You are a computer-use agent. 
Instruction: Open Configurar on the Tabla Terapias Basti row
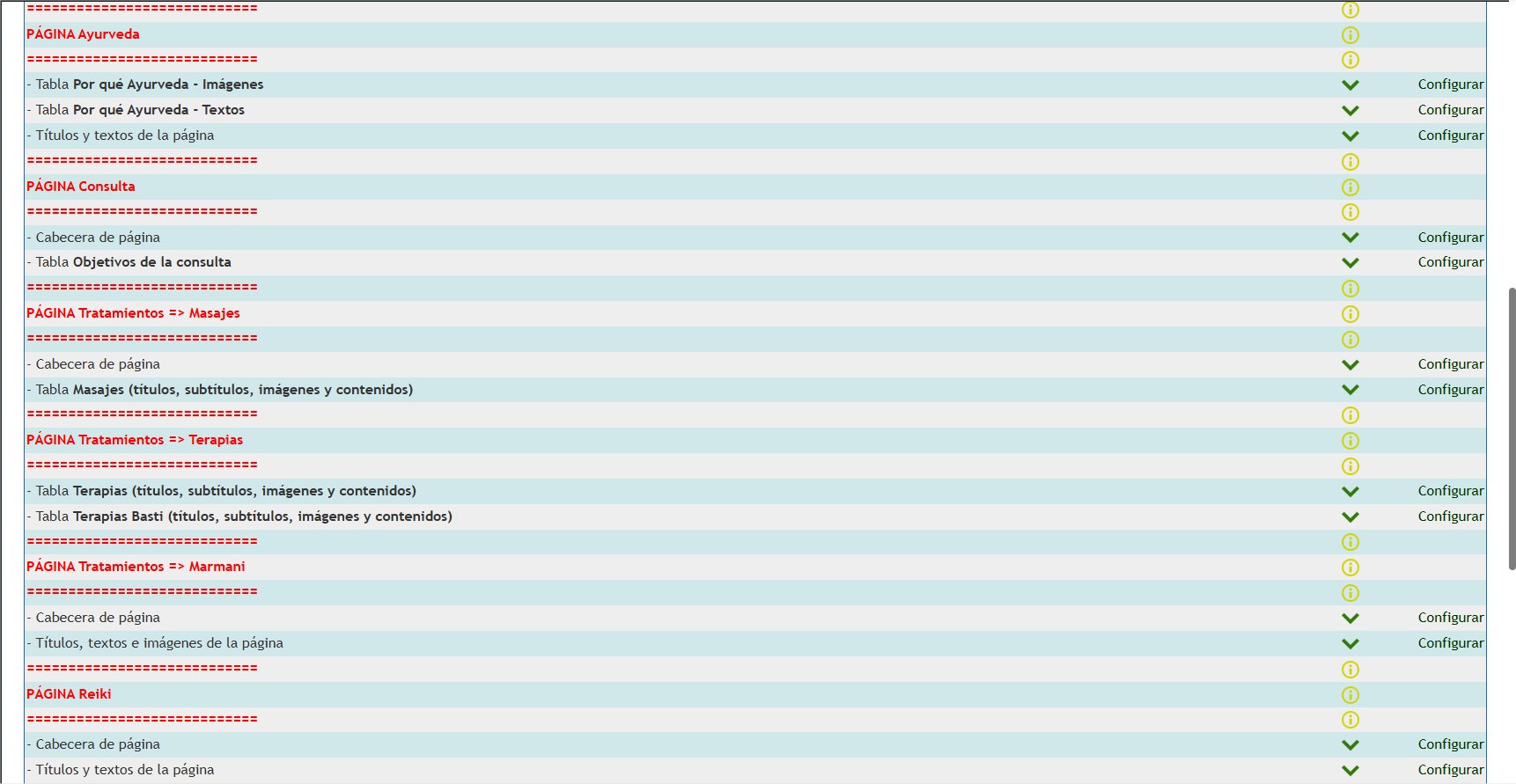[1451, 517]
